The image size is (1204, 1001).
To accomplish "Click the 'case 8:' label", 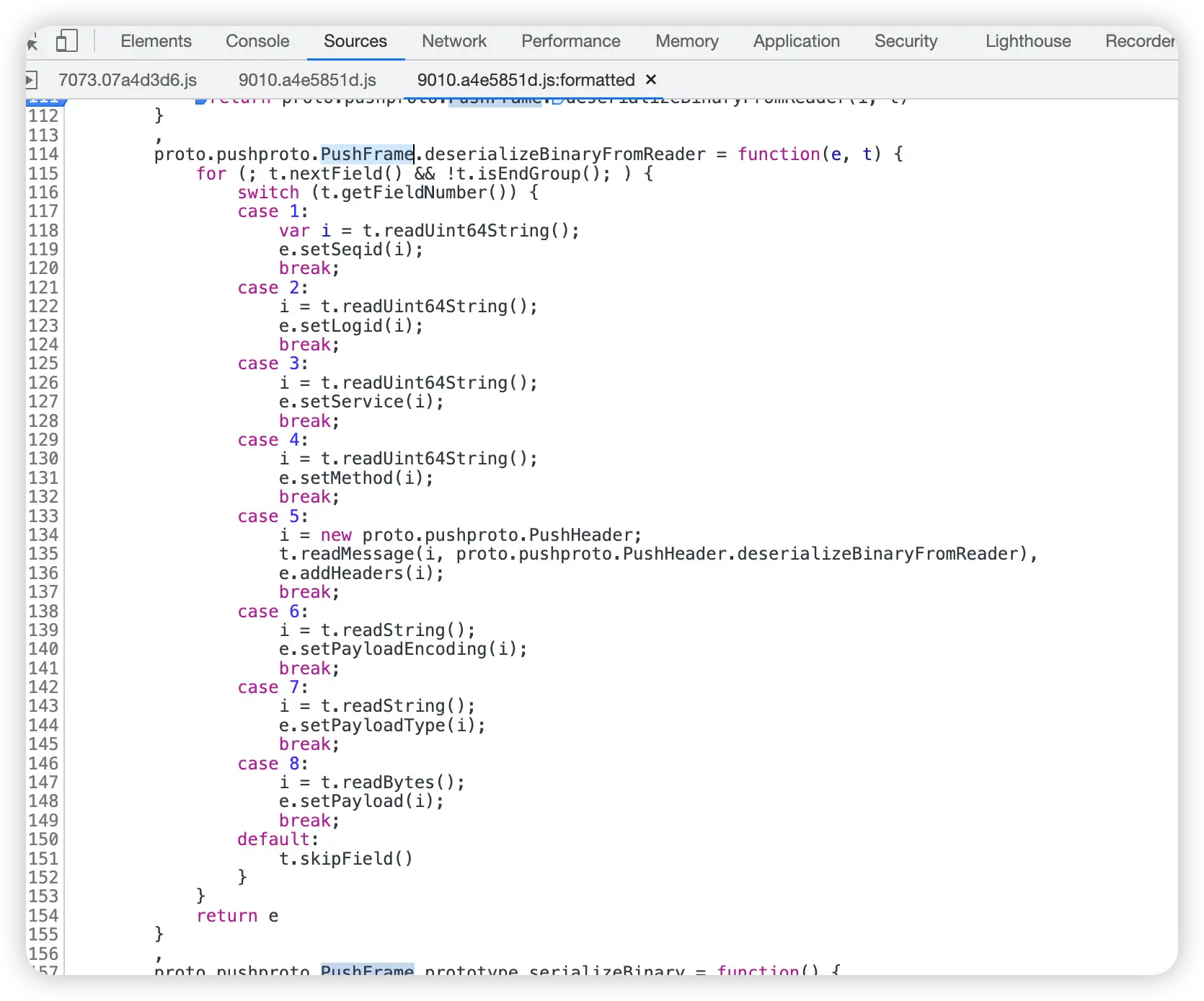I will point(273,764).
